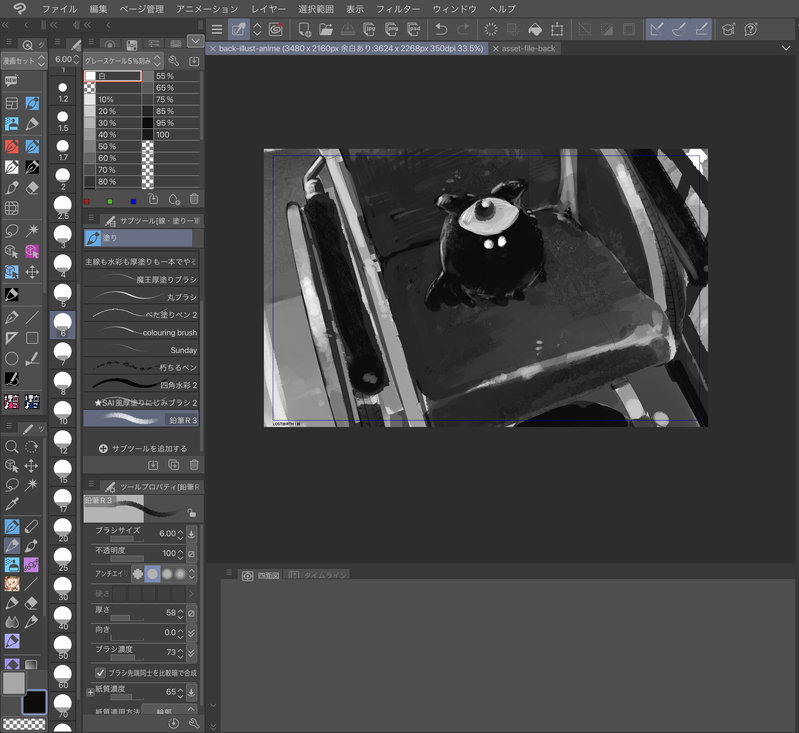Reset tool properties with the circular arrow icon
Viewport: 799px width, 733px height.
coord(174,723)
